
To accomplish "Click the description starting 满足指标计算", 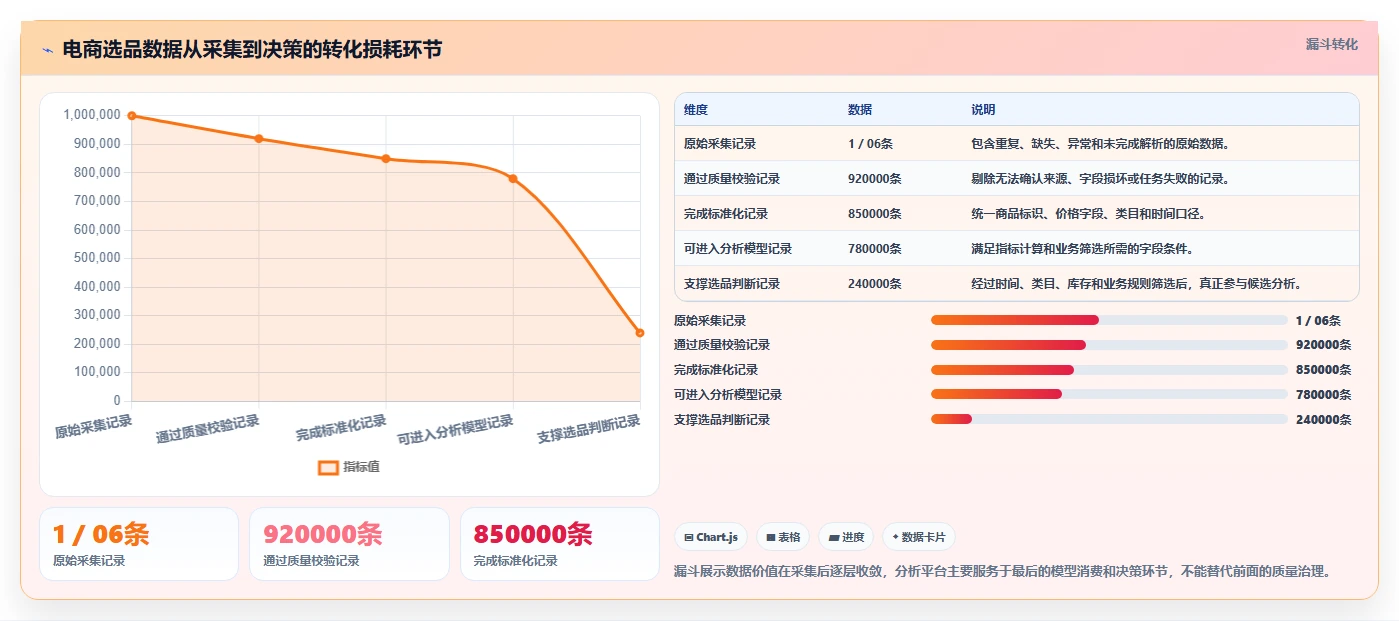I will [1082, 249].
